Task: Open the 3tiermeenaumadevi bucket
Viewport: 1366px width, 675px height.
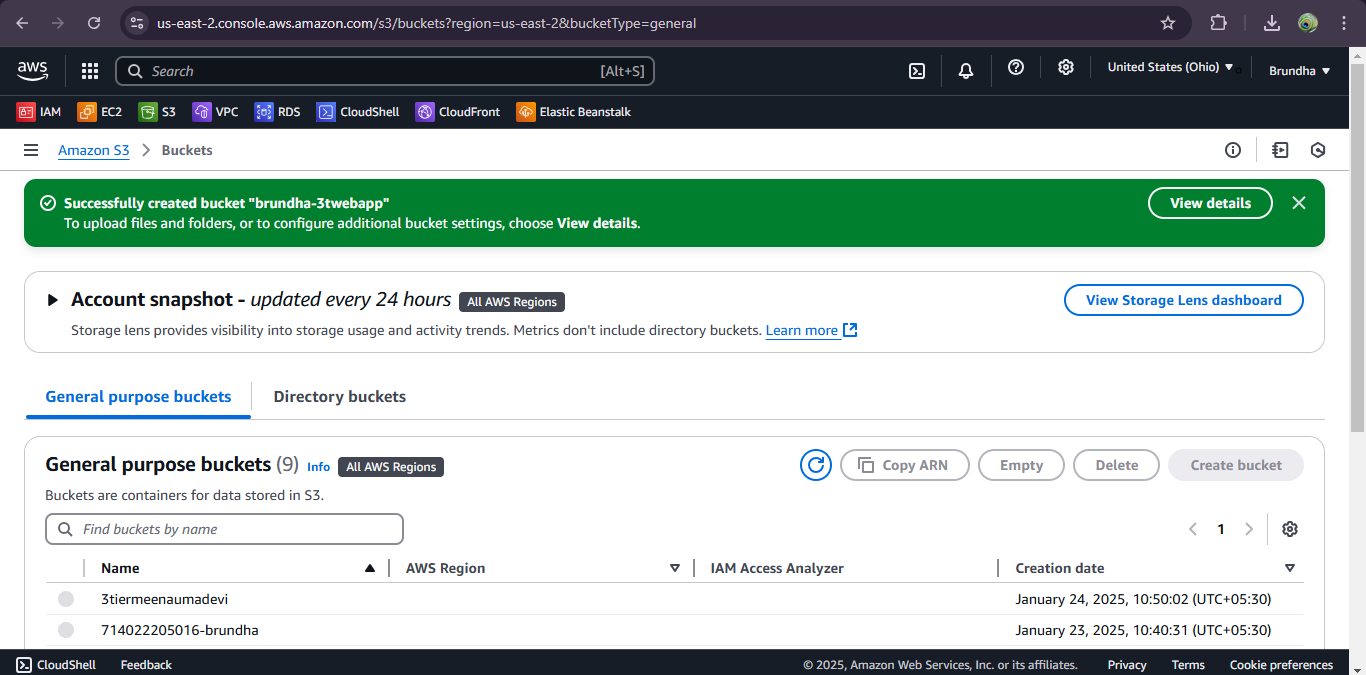Action: point(164,599)
